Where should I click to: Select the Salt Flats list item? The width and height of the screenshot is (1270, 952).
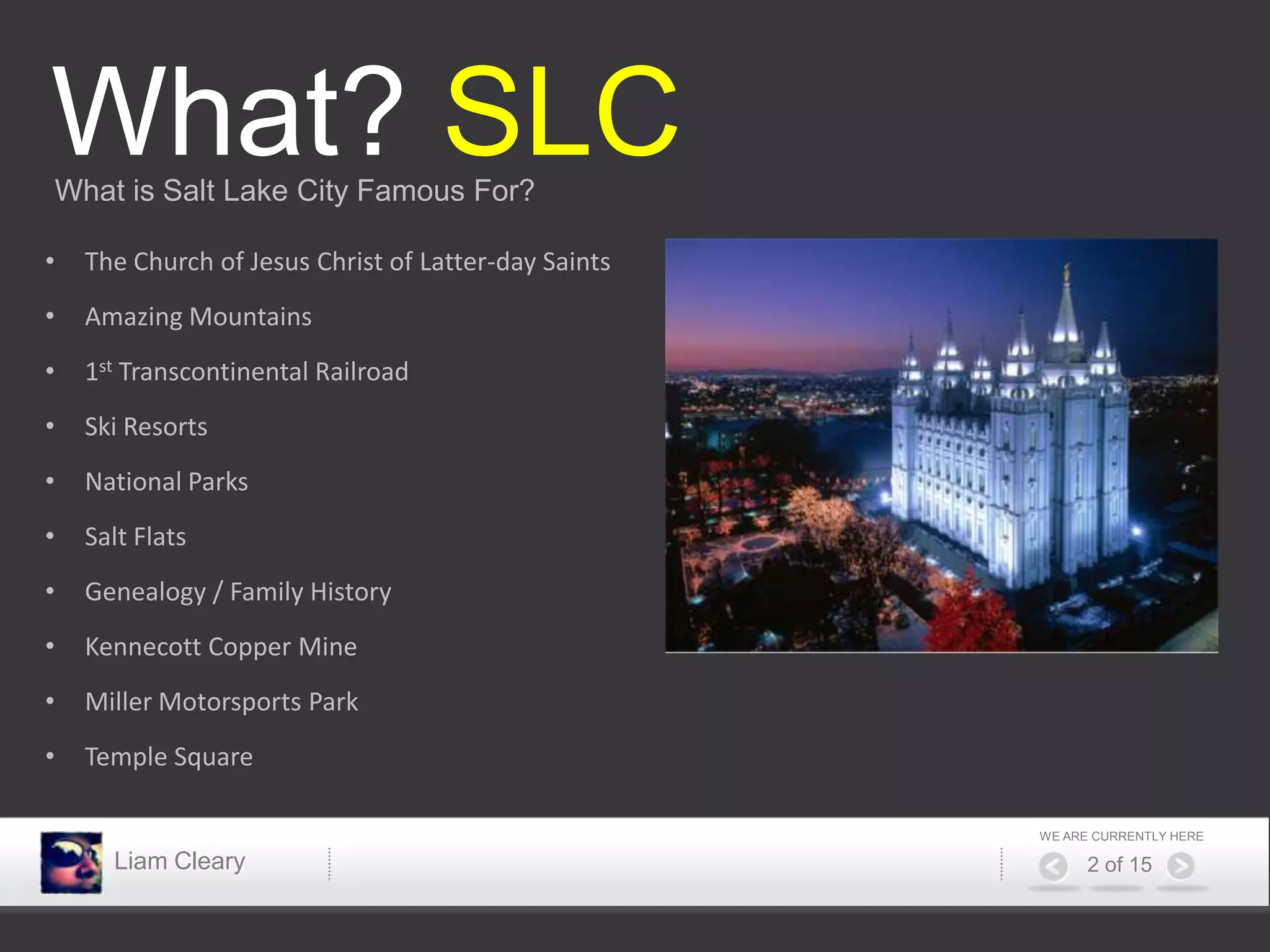pyautogui.click(x=135, y=537)
